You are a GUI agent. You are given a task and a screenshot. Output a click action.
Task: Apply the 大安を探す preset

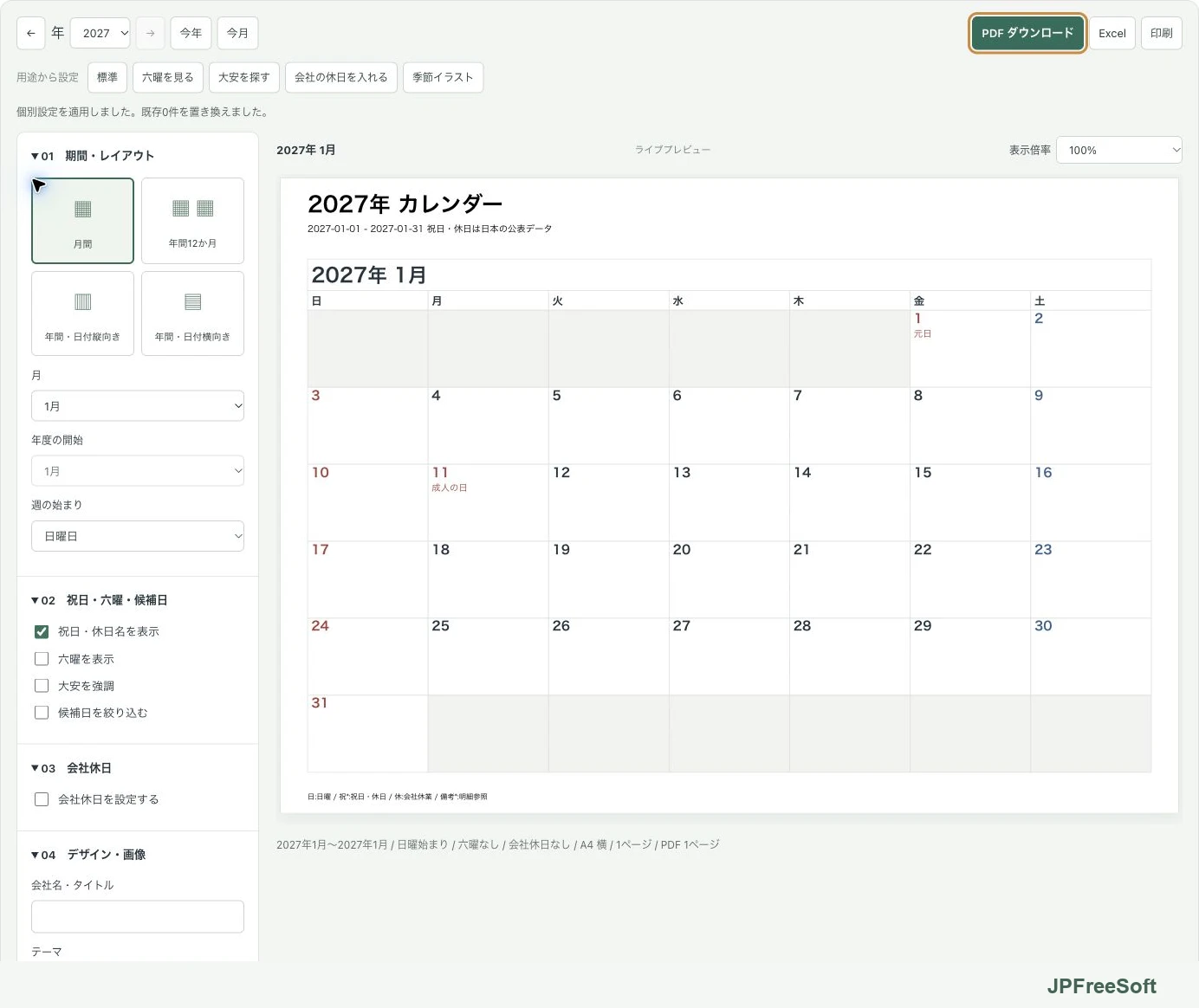tap(244, 77)
